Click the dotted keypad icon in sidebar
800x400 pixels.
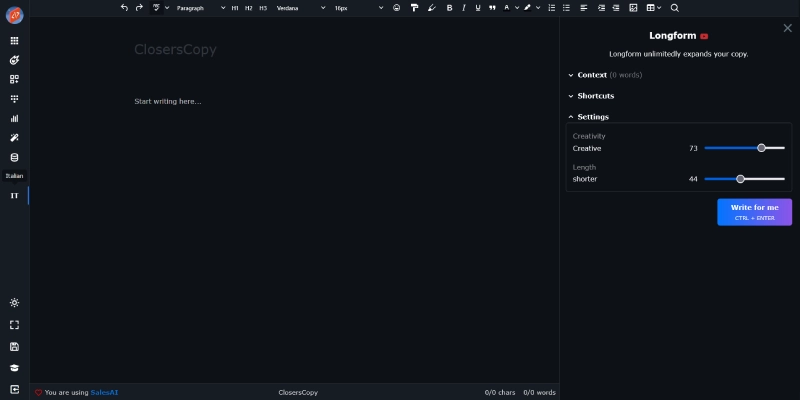[14, 98]
